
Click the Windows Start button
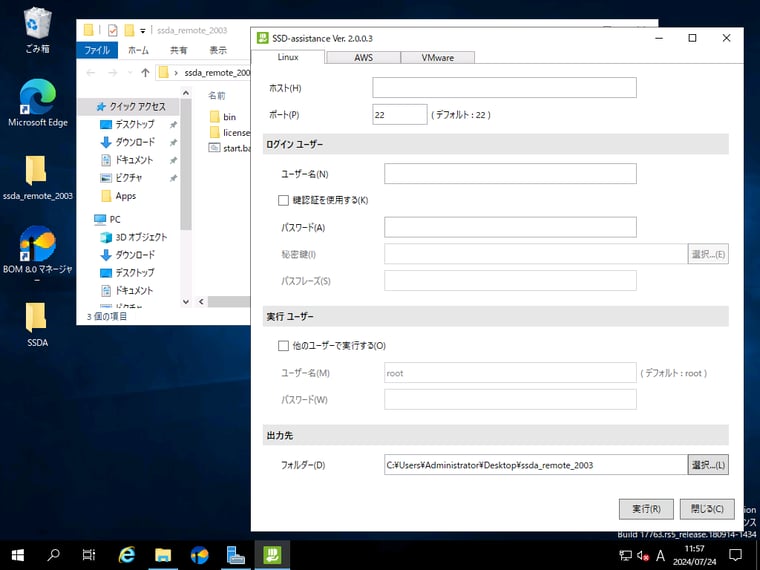[18, 554]
